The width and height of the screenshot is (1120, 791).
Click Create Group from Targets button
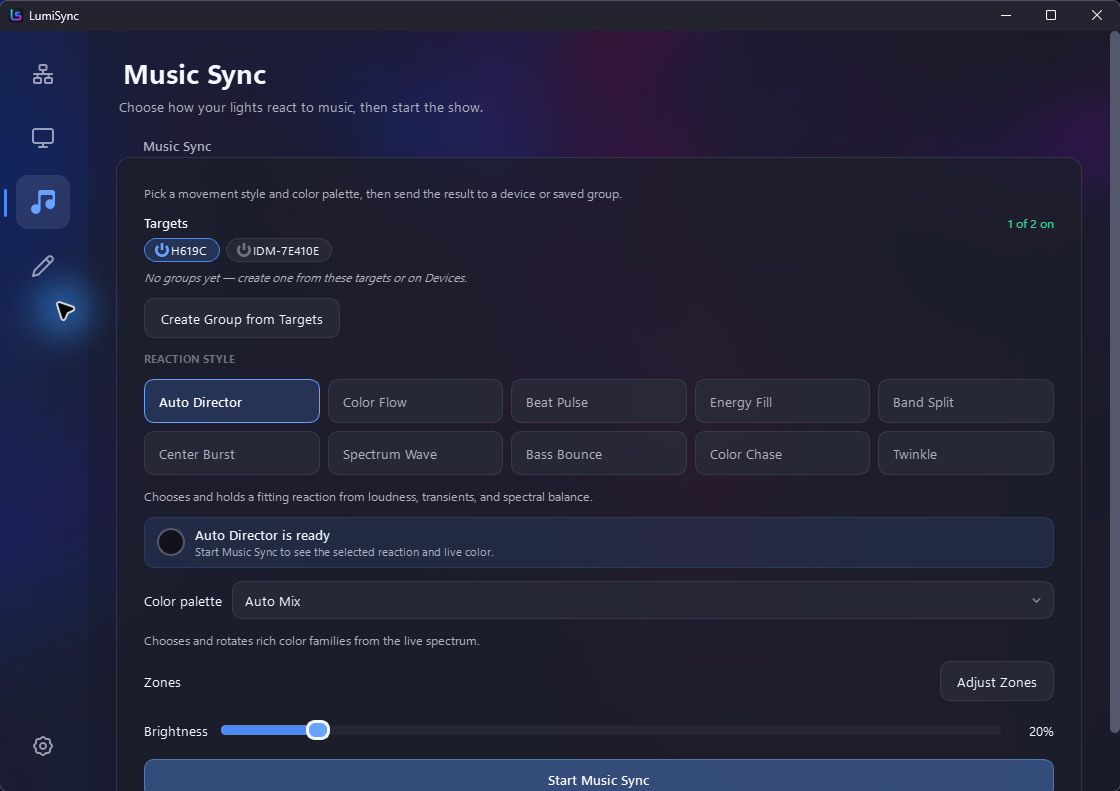click(x=241, y=319)
